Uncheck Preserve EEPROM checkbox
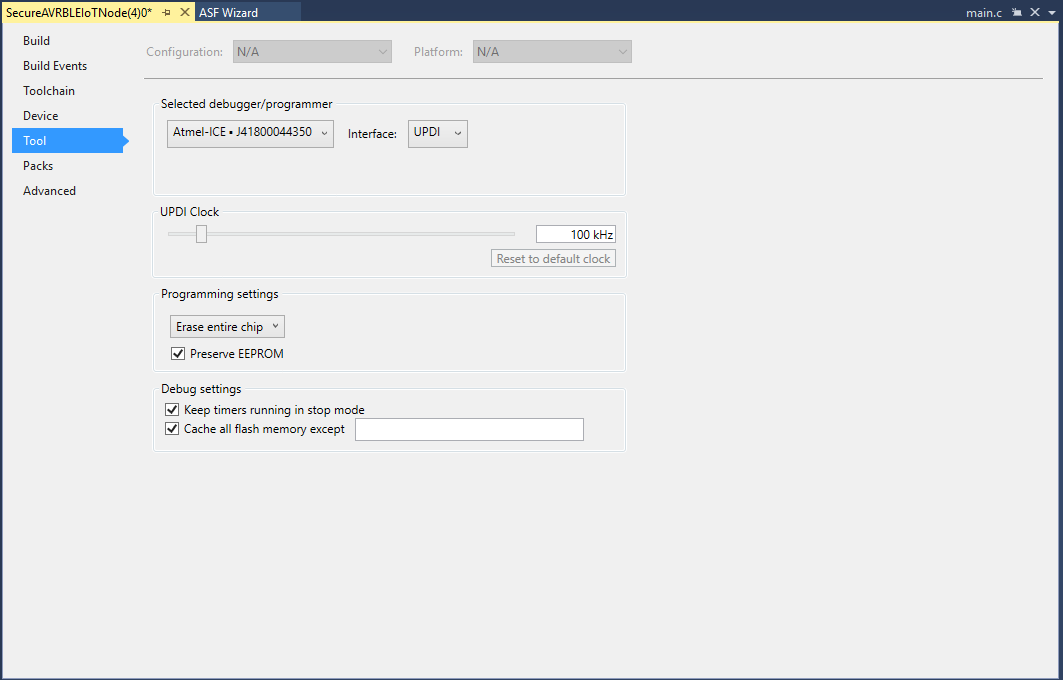 (x=178, y=354)
